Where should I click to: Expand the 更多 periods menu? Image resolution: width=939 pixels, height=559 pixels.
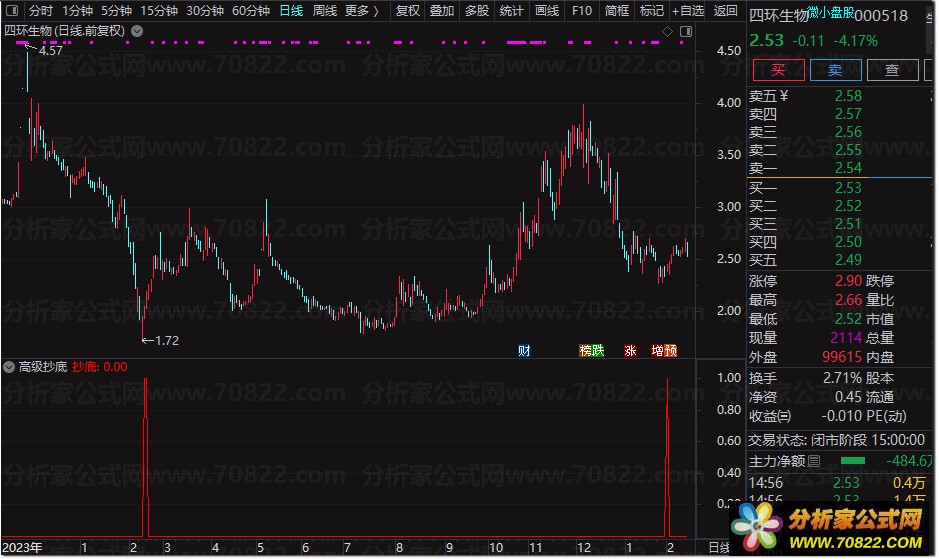[362, 11]
